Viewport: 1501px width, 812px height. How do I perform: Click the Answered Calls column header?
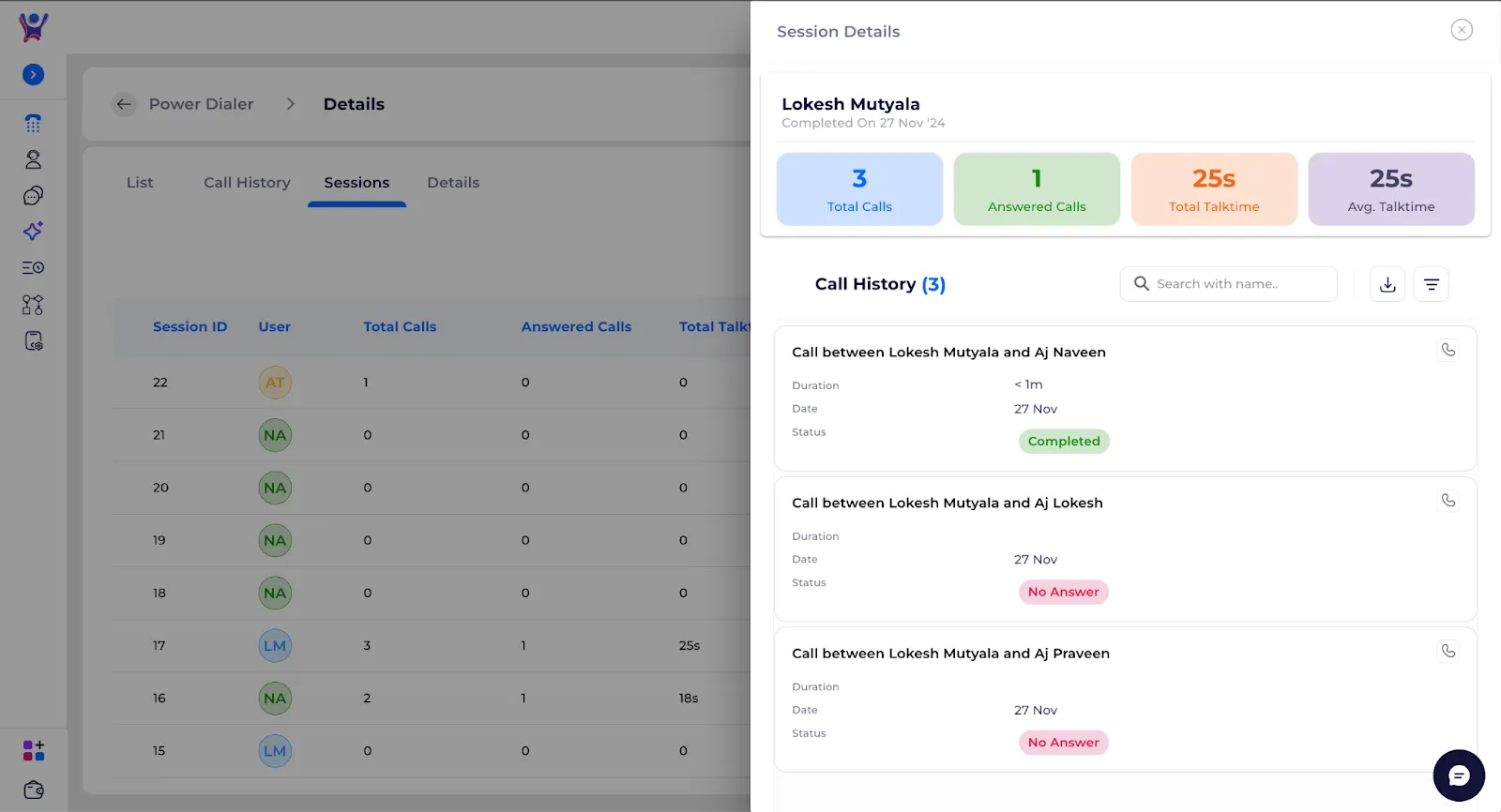[x=576, y=327]
